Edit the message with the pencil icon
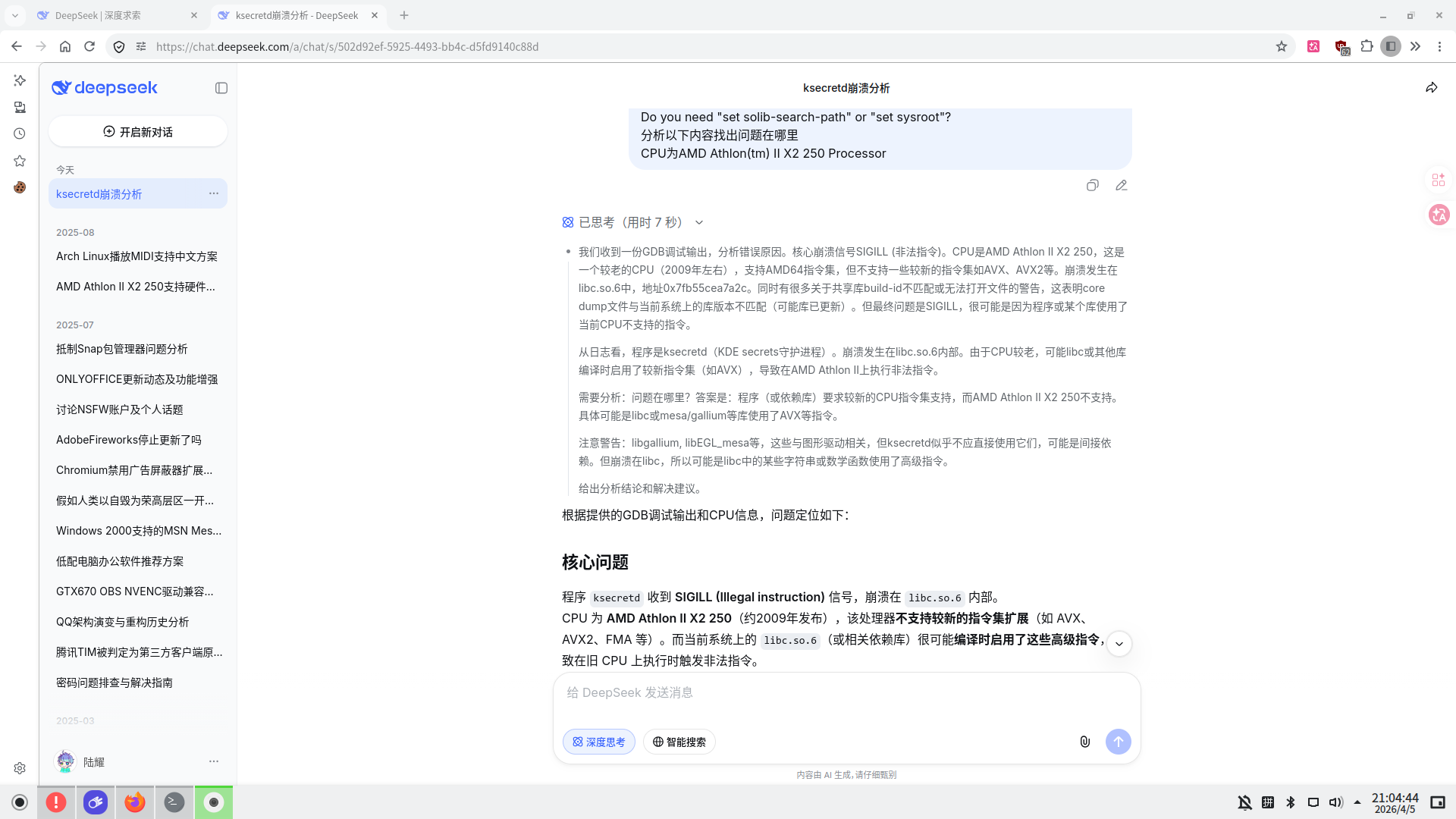This screenshot has height=819, width=1456. pyautogui.click(x=1122, y=185)
